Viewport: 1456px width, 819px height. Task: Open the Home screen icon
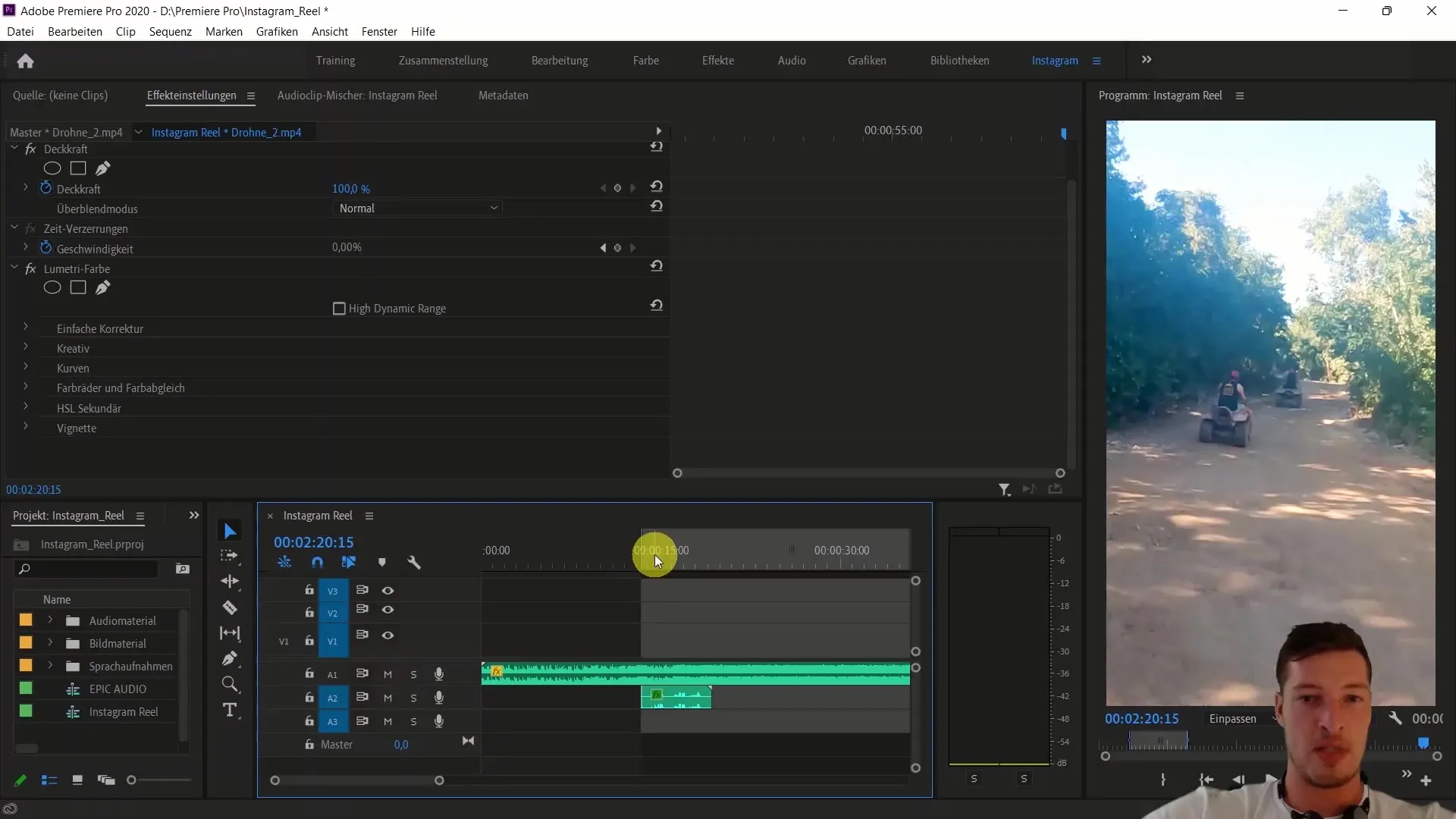(25, 61)
